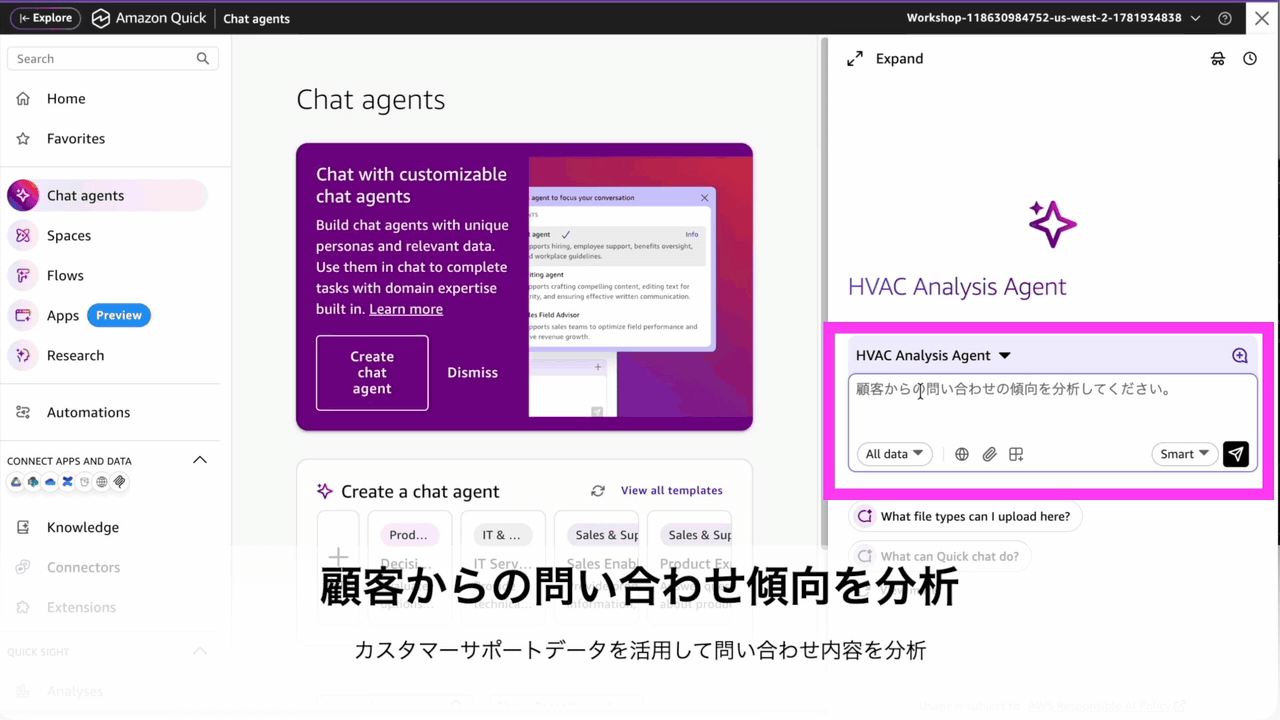This screenshot has width=1280, height=720.
Task: Refresh the chat agent templates
Action: (x=598, y=491)
